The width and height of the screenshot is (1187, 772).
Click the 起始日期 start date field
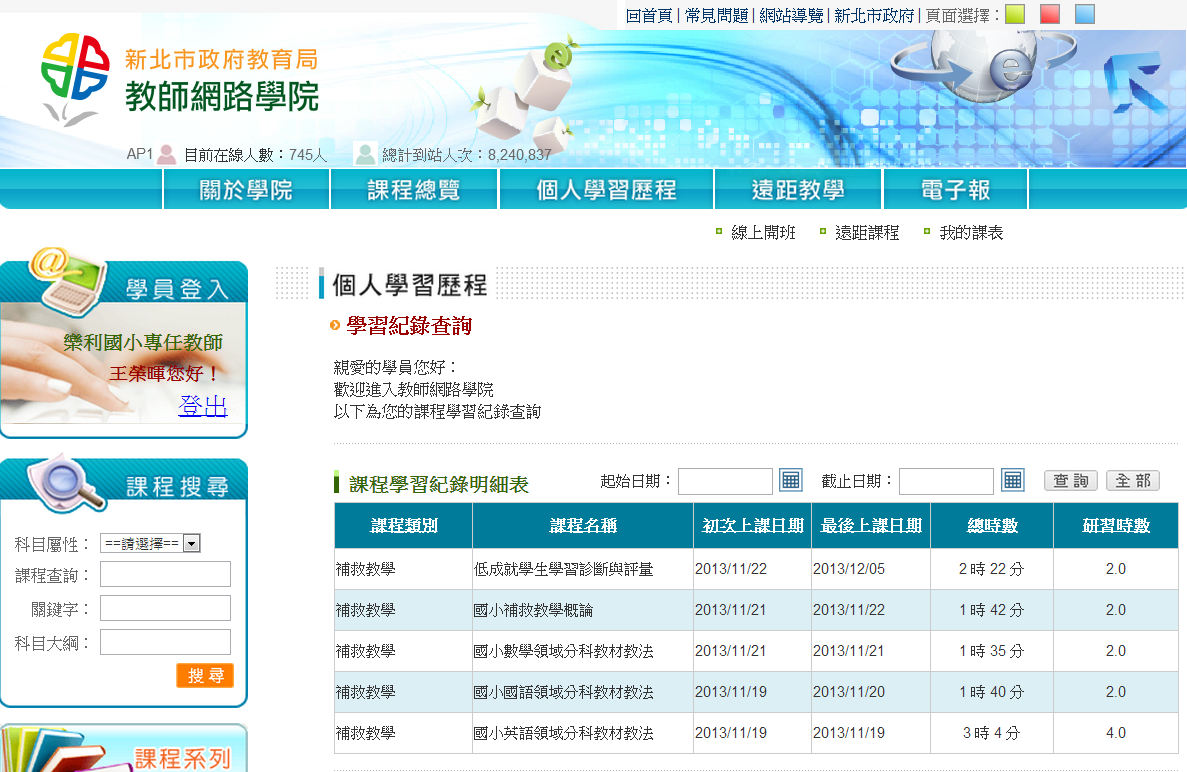(725, 481)
